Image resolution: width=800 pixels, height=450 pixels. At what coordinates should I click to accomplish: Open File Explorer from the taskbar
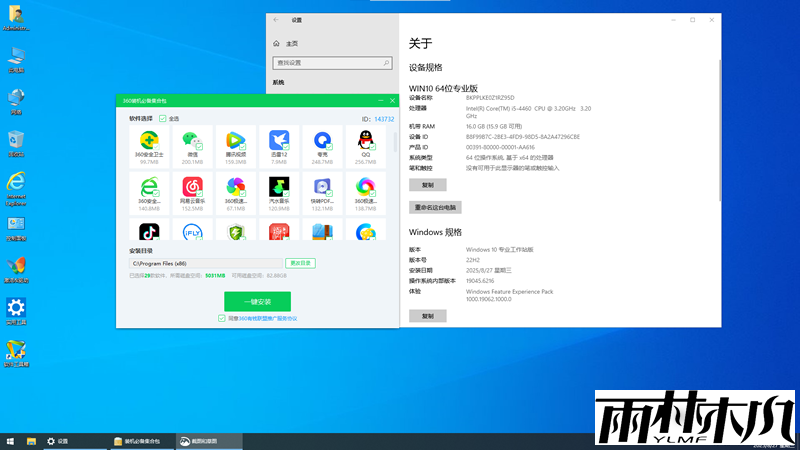(x=31, y=441)
